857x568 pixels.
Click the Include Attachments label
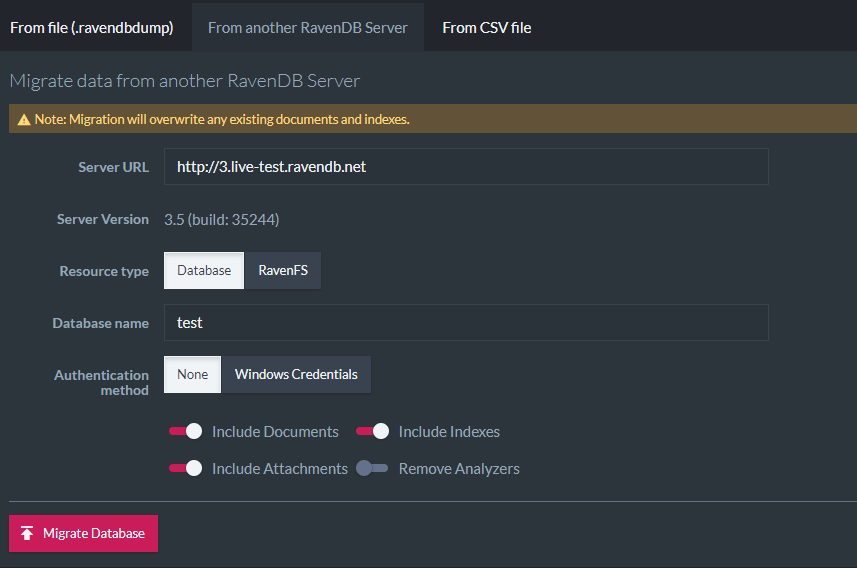(280, 469)
